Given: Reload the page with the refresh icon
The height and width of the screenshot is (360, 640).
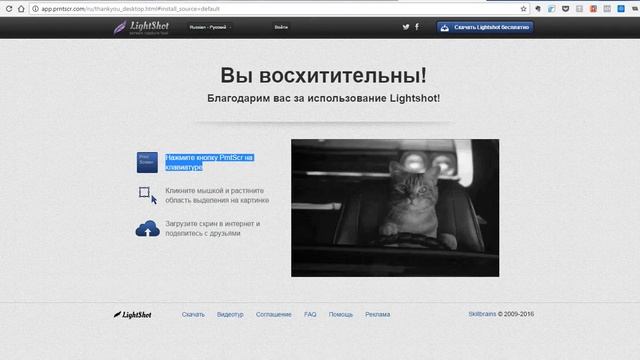Looking at the screenshot, I should click(9, 9).
